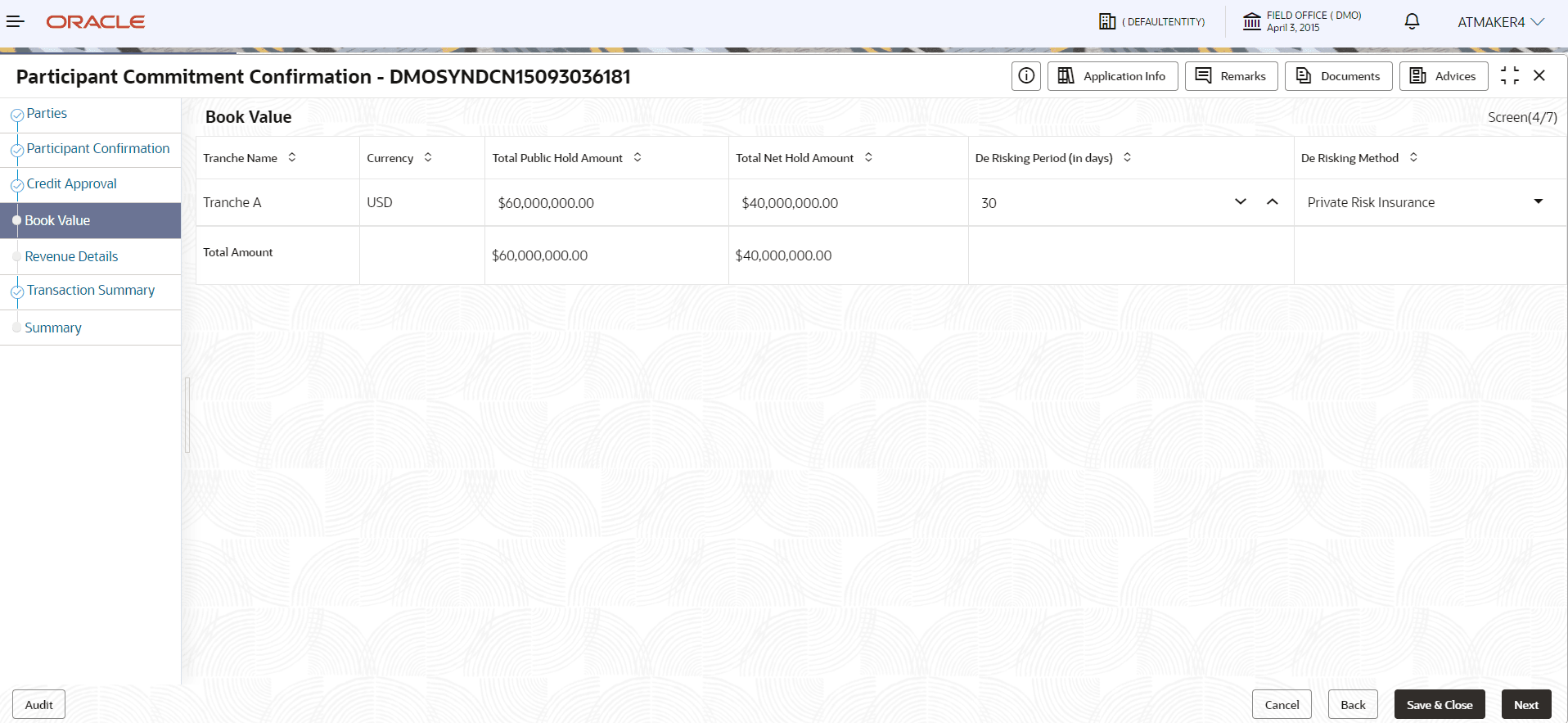The width and height of the screenshot is (1568, 723).
Task: Decrease De Risking Period value
Action: pyautogui.click(x=1241, y=201)
